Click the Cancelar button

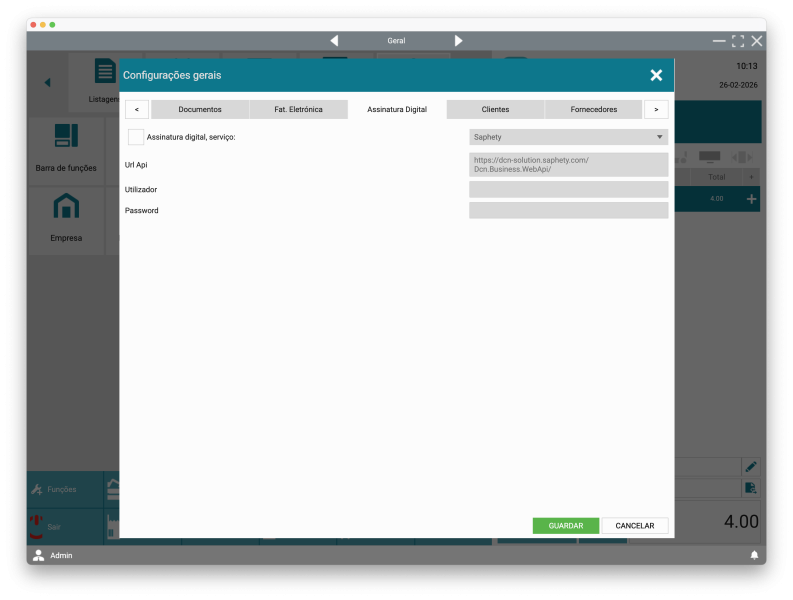[634, 526]
